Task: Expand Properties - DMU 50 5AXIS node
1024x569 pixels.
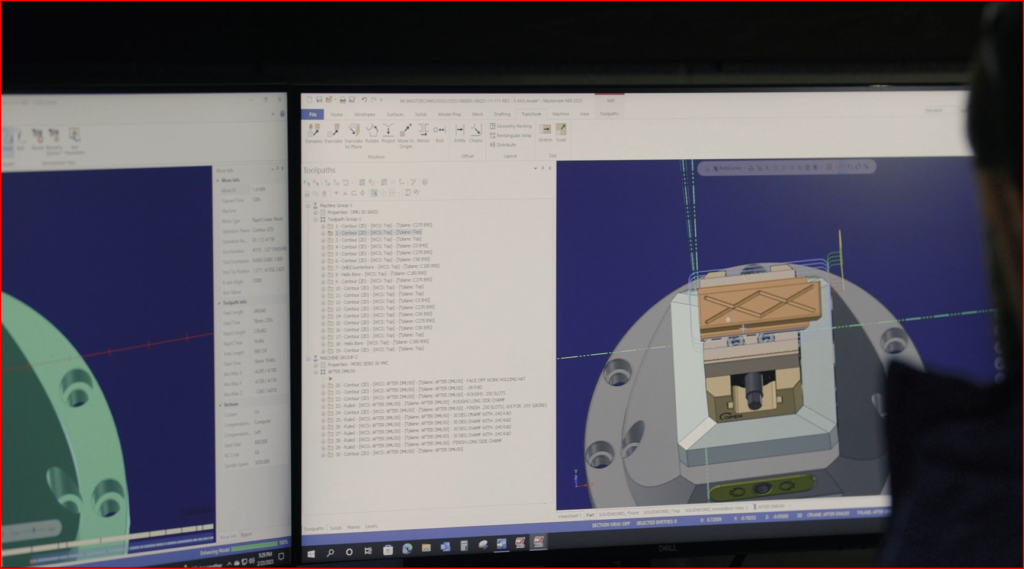Action: (x=315, y=212)
